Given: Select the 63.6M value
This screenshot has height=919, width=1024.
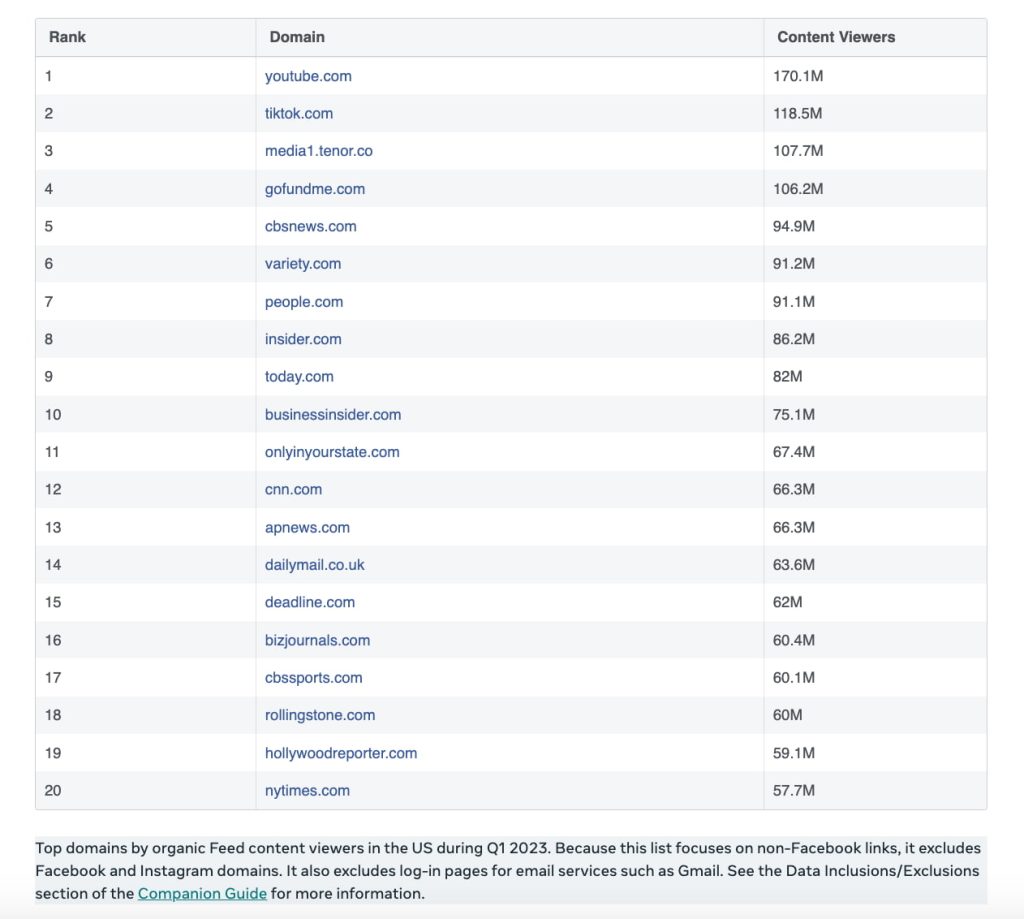Looking at the screenshot, I should tap(793, 564).
